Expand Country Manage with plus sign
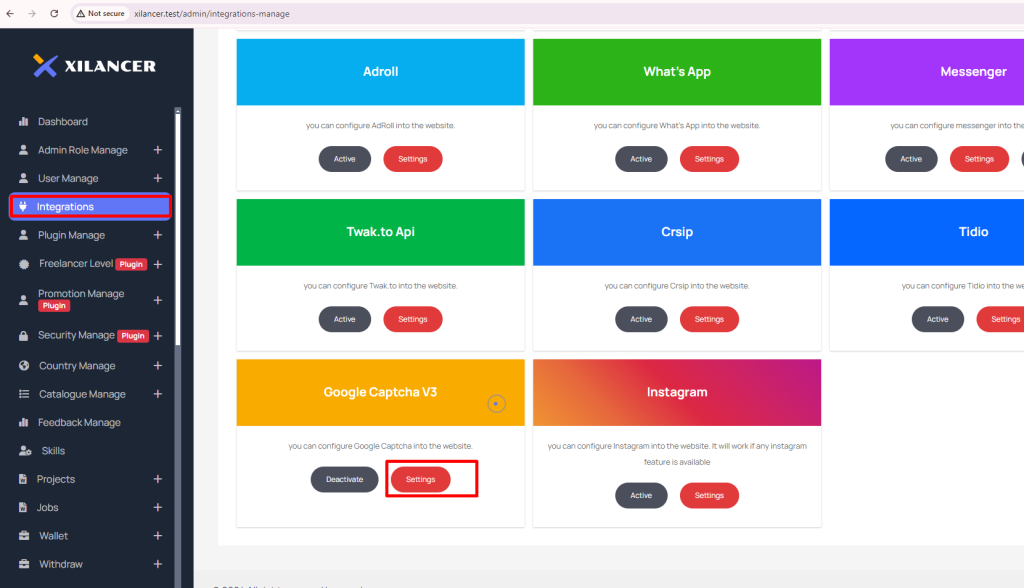The height and width of the screenshot is (588, 1024). click(x=157, y=365)
